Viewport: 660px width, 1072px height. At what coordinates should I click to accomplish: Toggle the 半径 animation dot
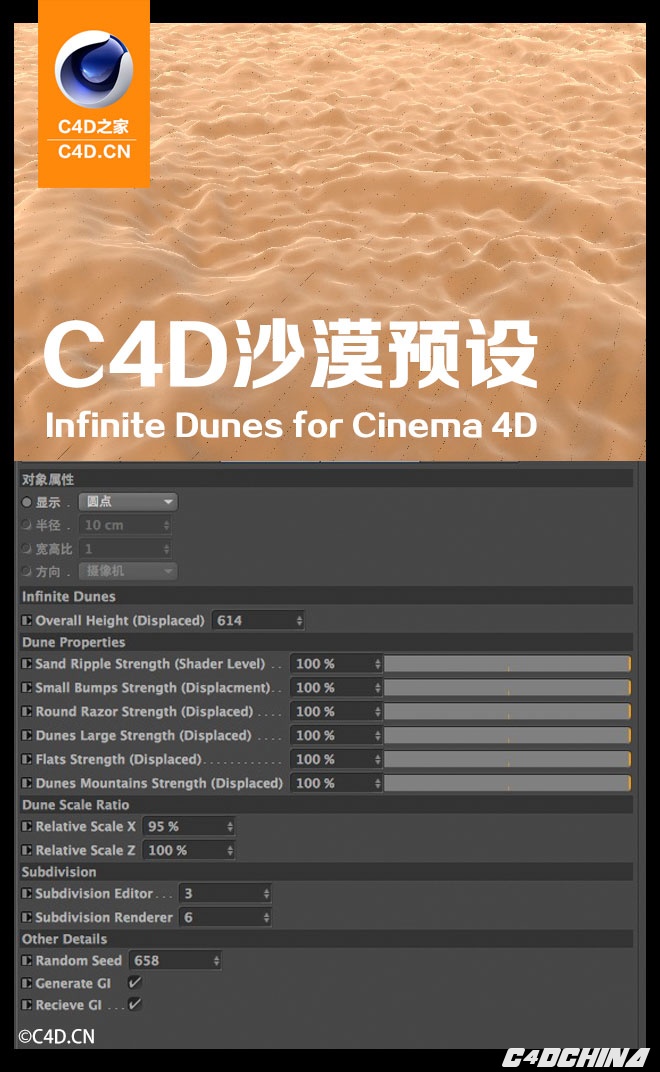[27, 525]
